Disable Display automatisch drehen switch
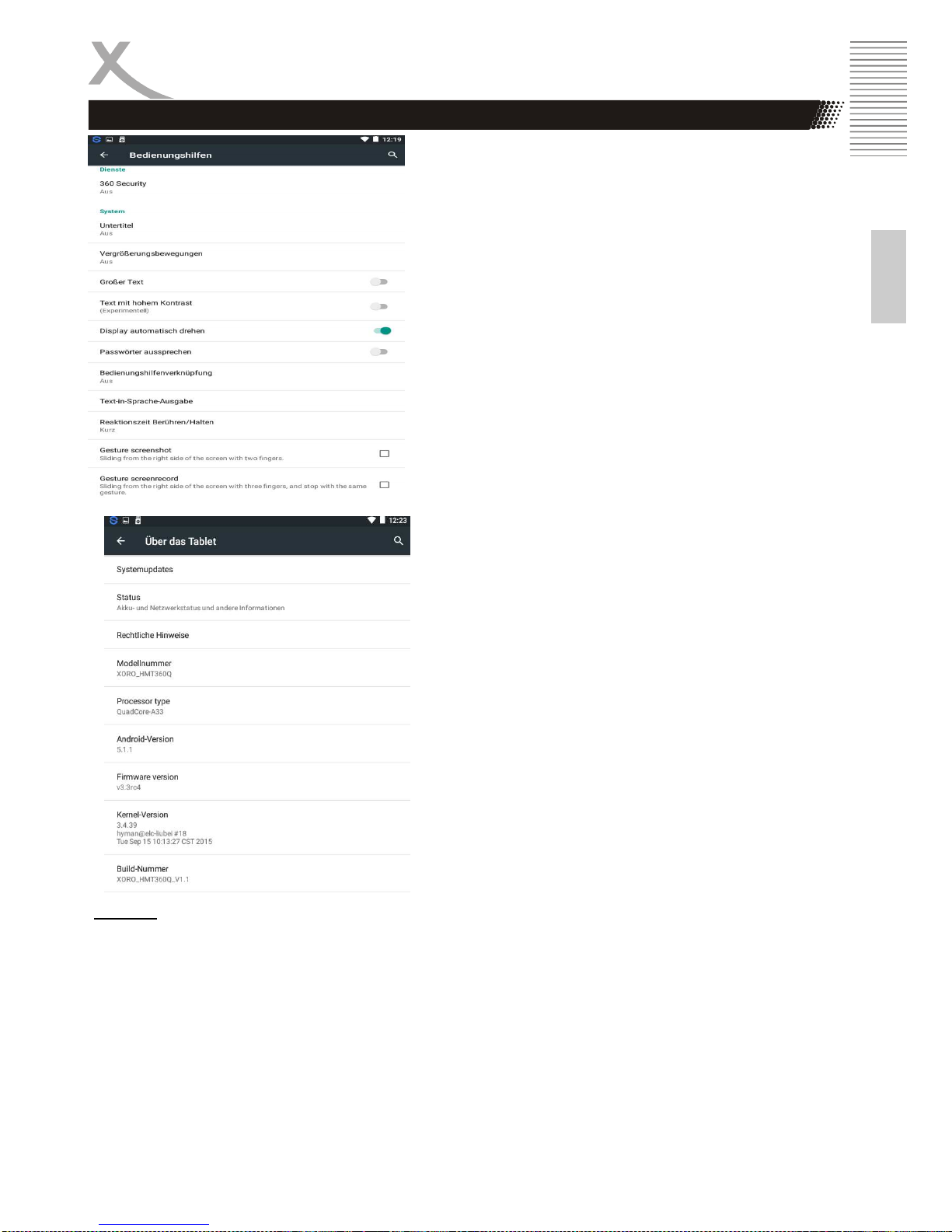952x1232 pixels. click(382, 330)
